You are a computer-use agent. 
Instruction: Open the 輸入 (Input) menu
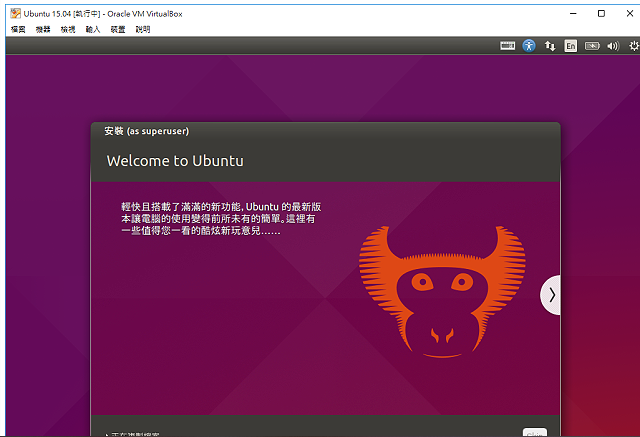point(93,29)
